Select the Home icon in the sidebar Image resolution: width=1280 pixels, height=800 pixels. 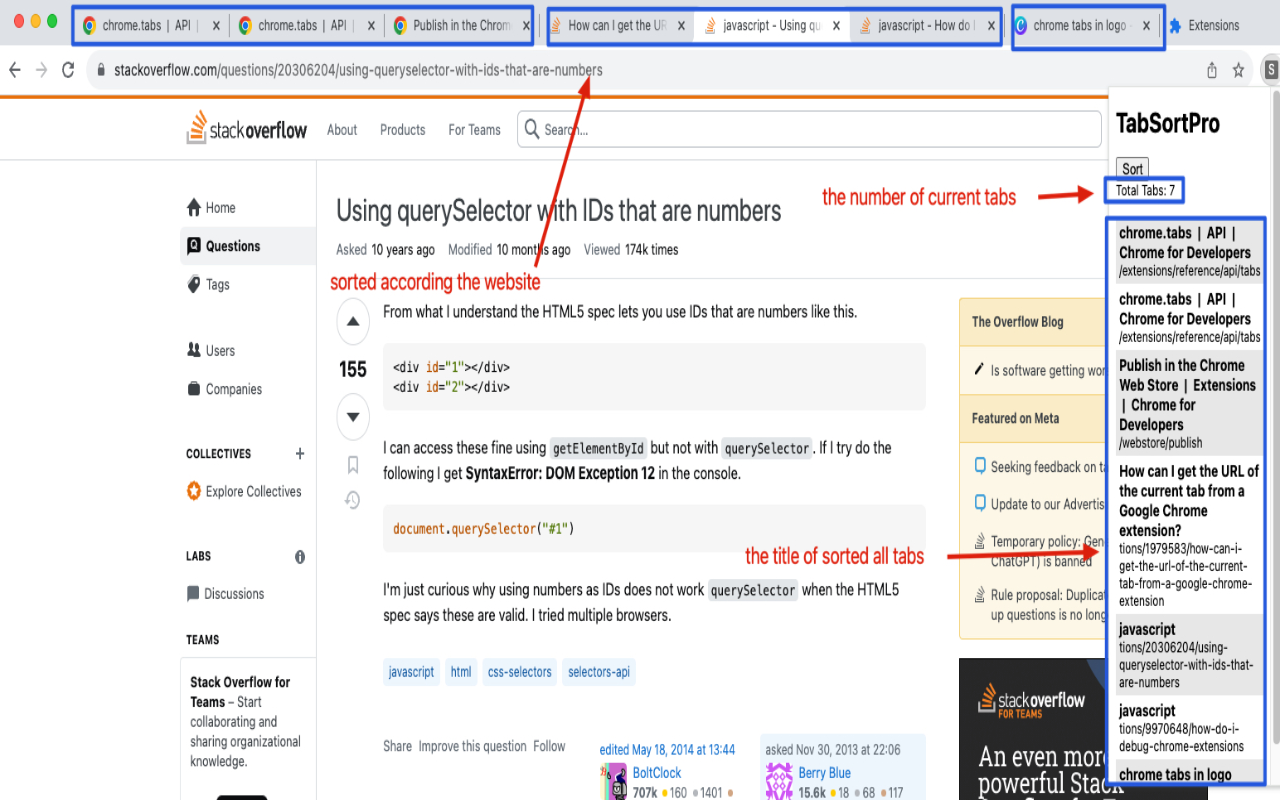(193, 207)
